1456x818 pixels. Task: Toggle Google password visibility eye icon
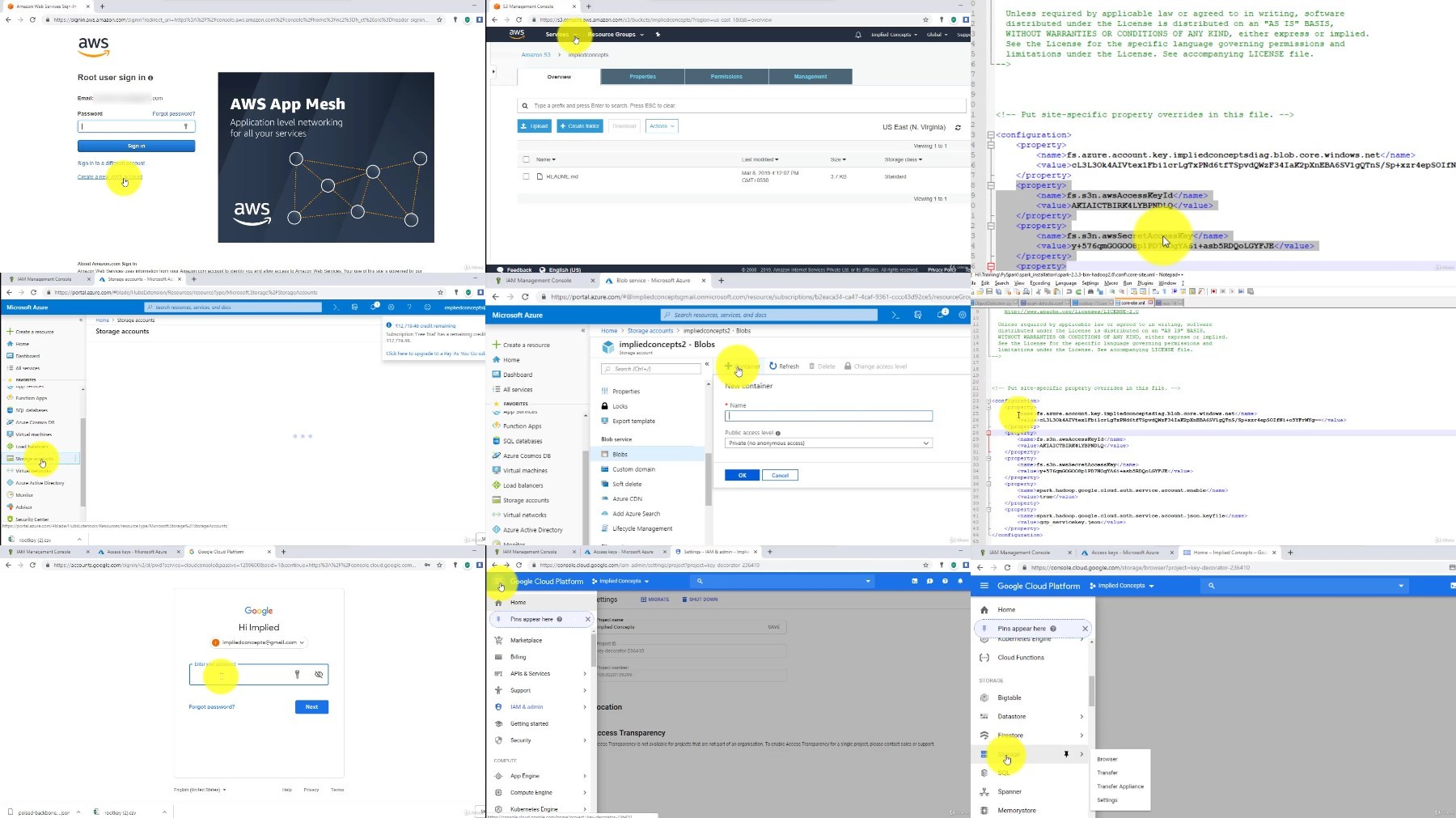coord(319,674)
